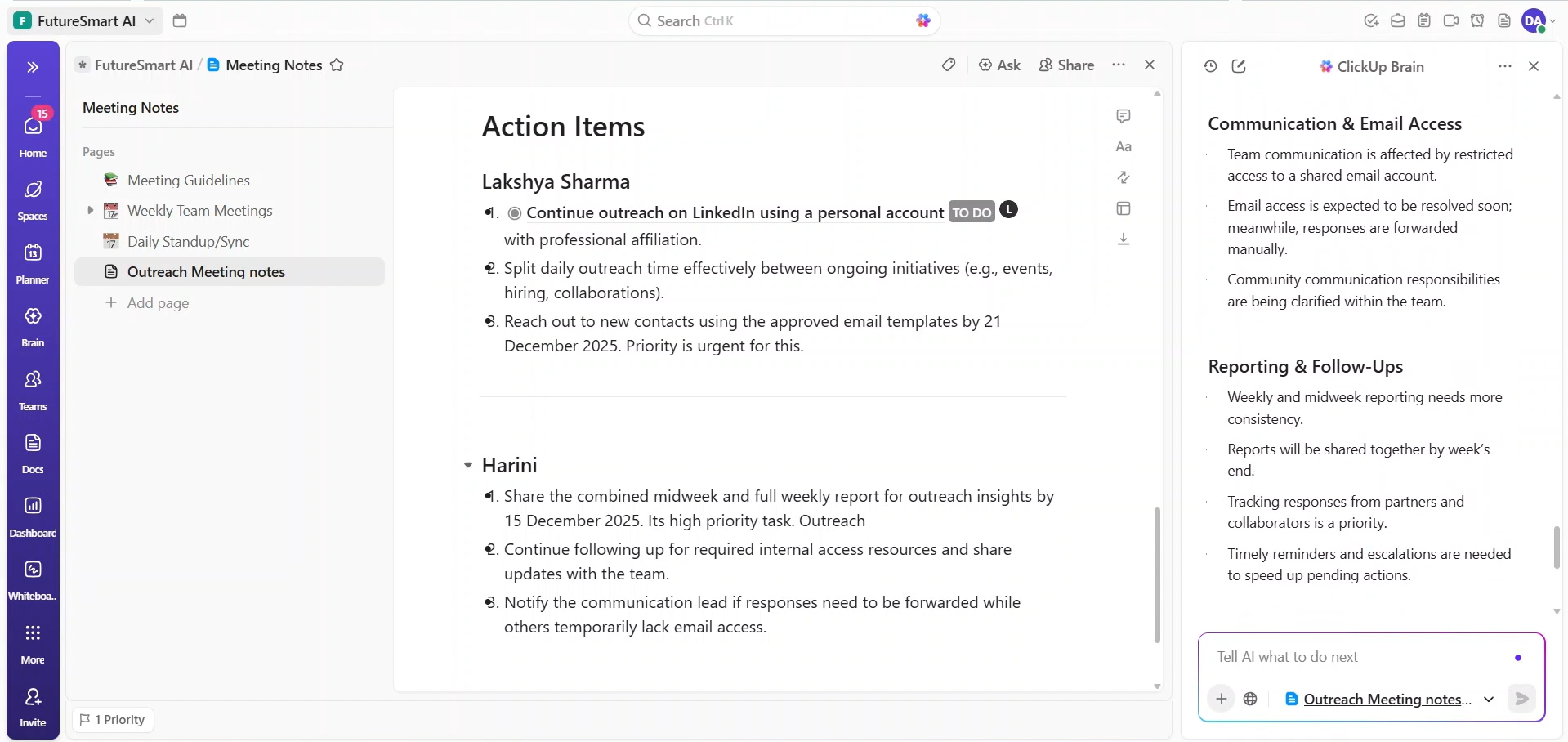Send the message in ClickUp Brain
The image size is (1568, 742).
coord(1521,699)
